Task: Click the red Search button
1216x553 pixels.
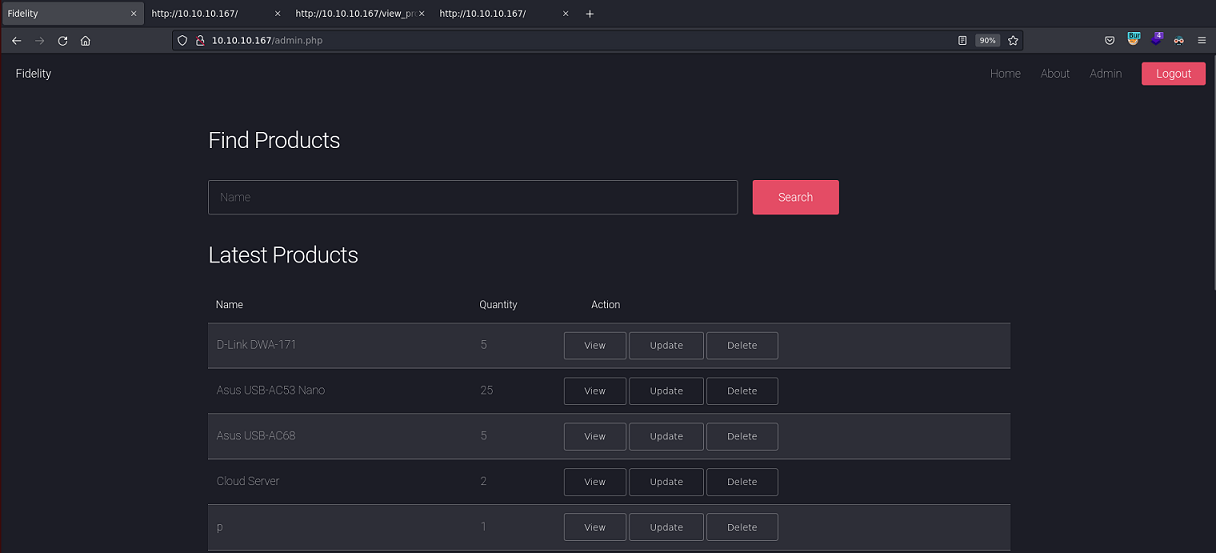Action: click(795, 198)
